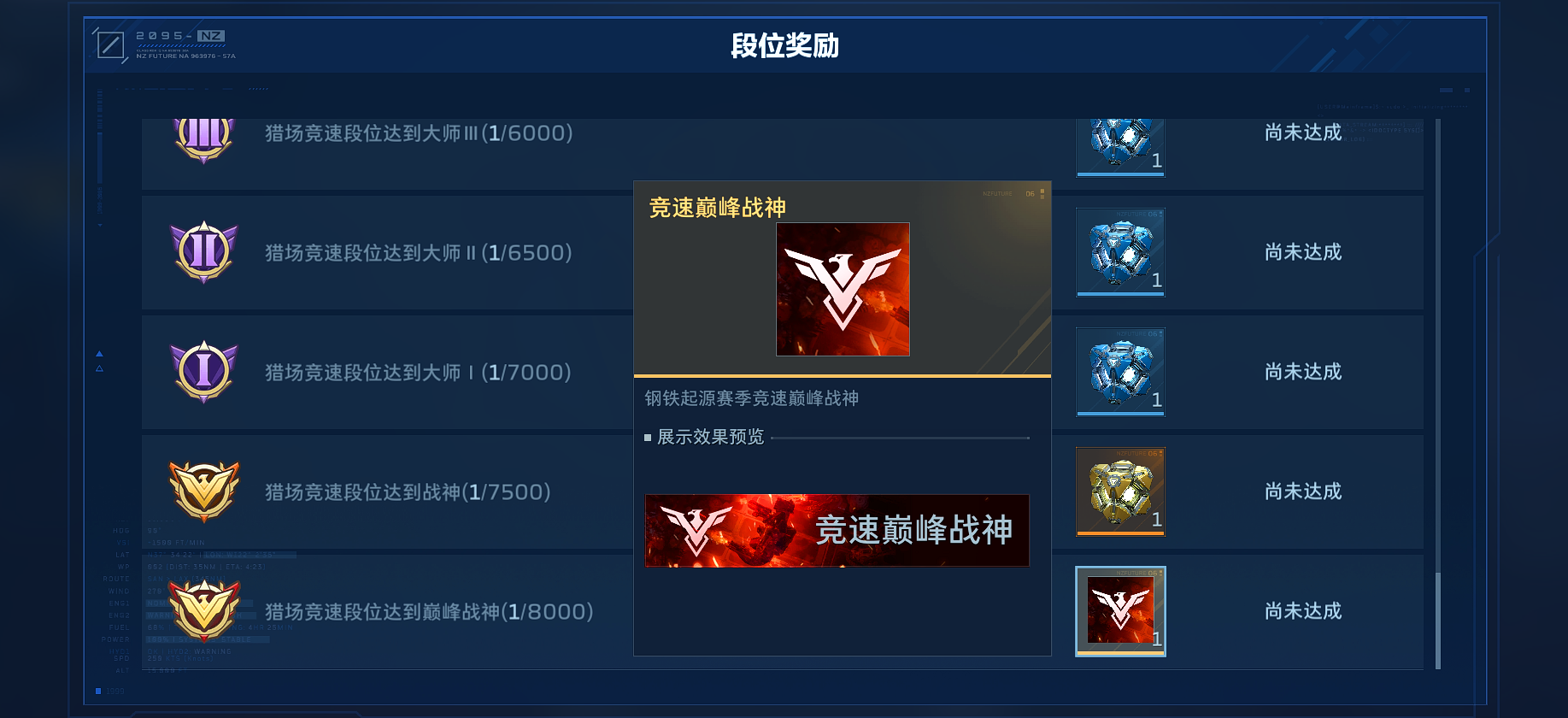Click the 竞速巅峰战神 banner preview

837,530
